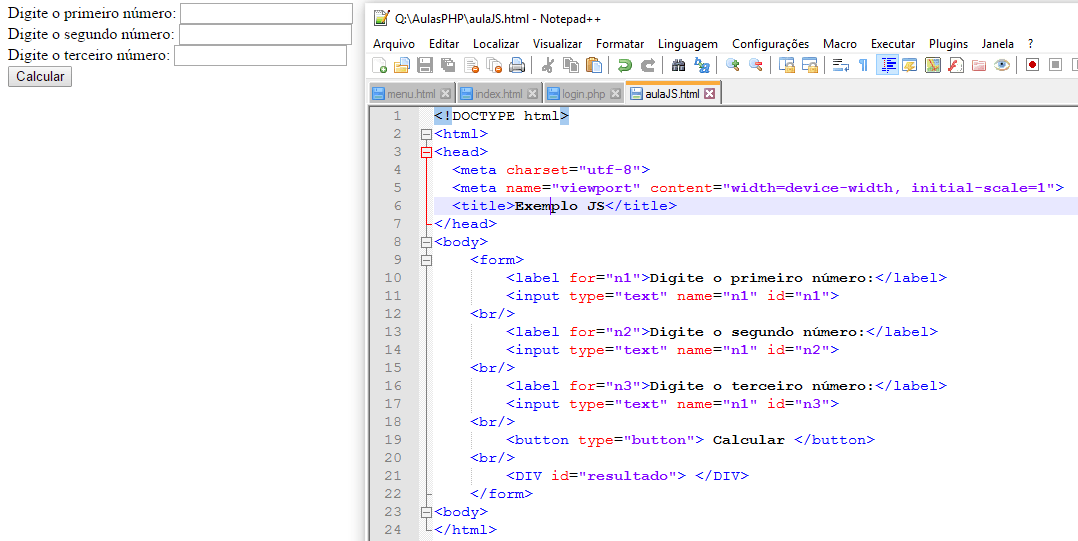Screen dimensions: 1078x541
Task: Click the Save All icon
Action: point(448,65)
